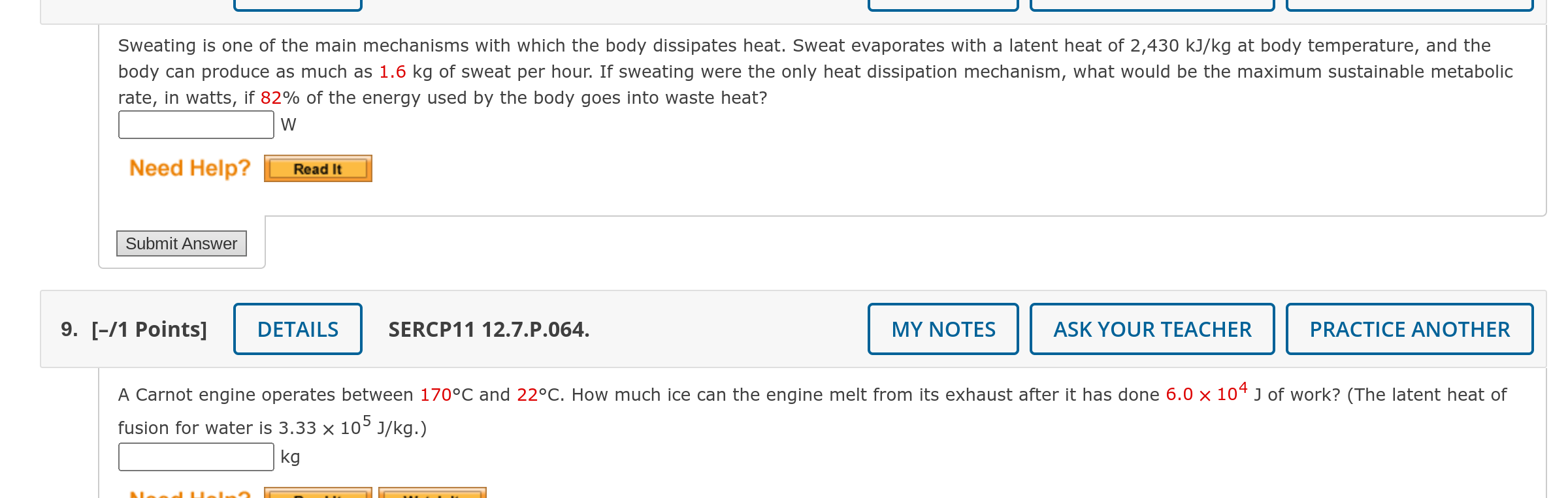Select PRACTICE ANOTHER for question 9
This screenshot has height=498, width=1568.
point(1409,329)
